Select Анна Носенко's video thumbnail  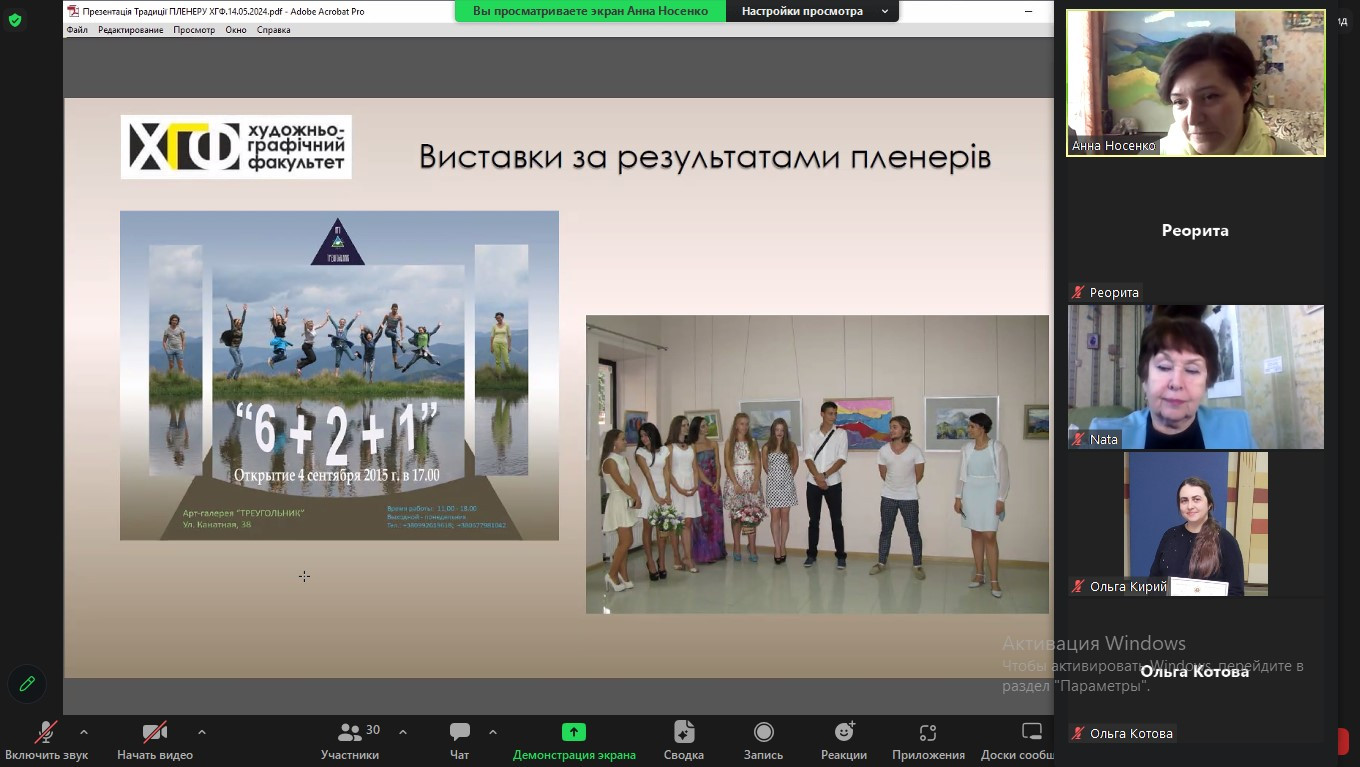click(x=1196, y=83)
